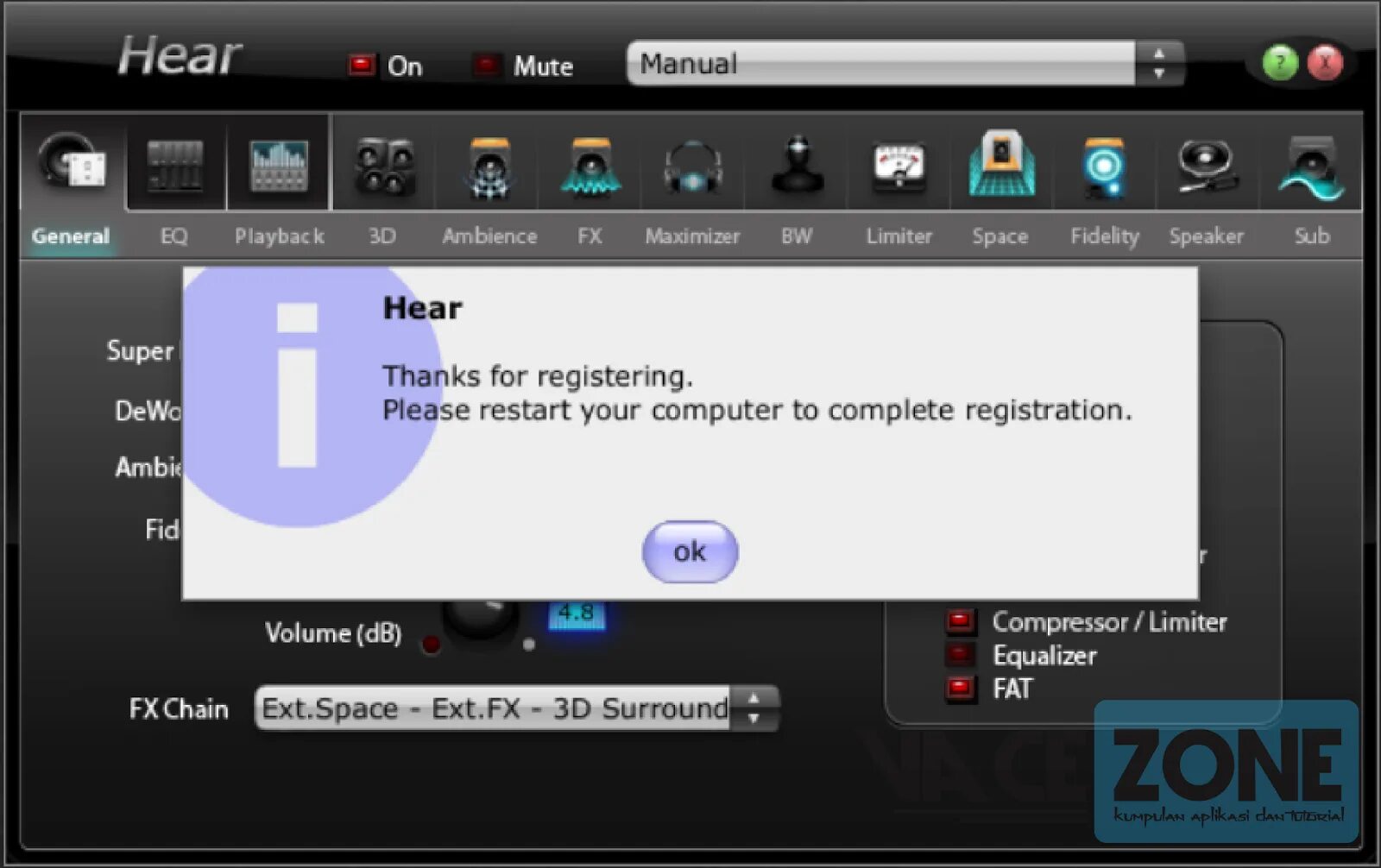This screenshot has height=868, width=1381.
Task: Click the FX Chain label
Action: [x=179, y=708]
